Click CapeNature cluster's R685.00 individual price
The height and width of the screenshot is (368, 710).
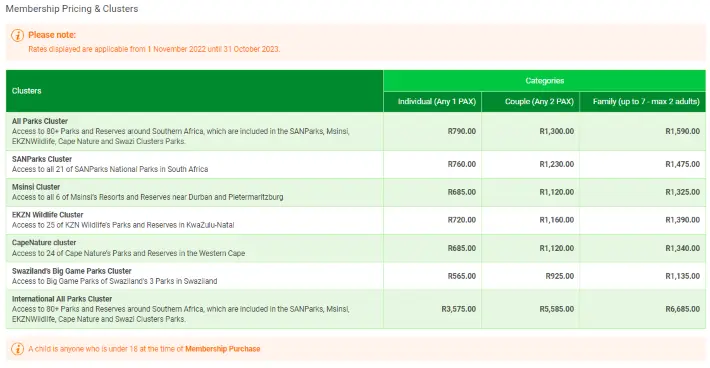tap(462, 249)
